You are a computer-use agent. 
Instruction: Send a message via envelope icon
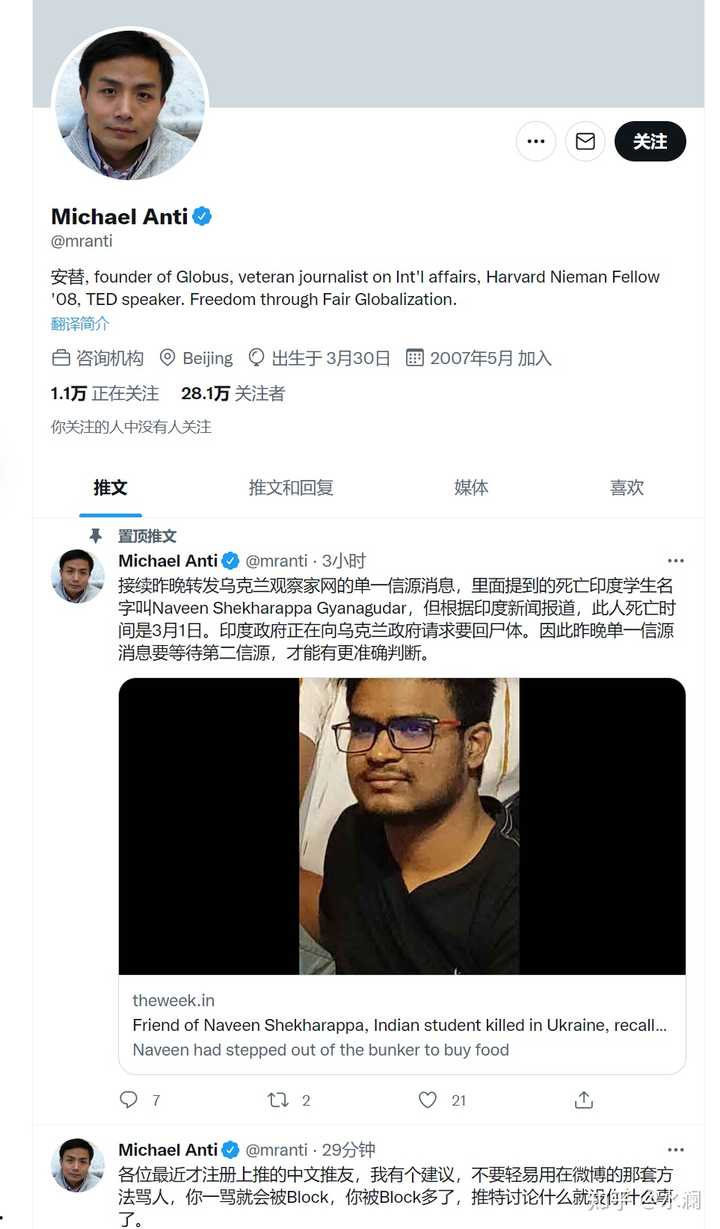(586, 142)
